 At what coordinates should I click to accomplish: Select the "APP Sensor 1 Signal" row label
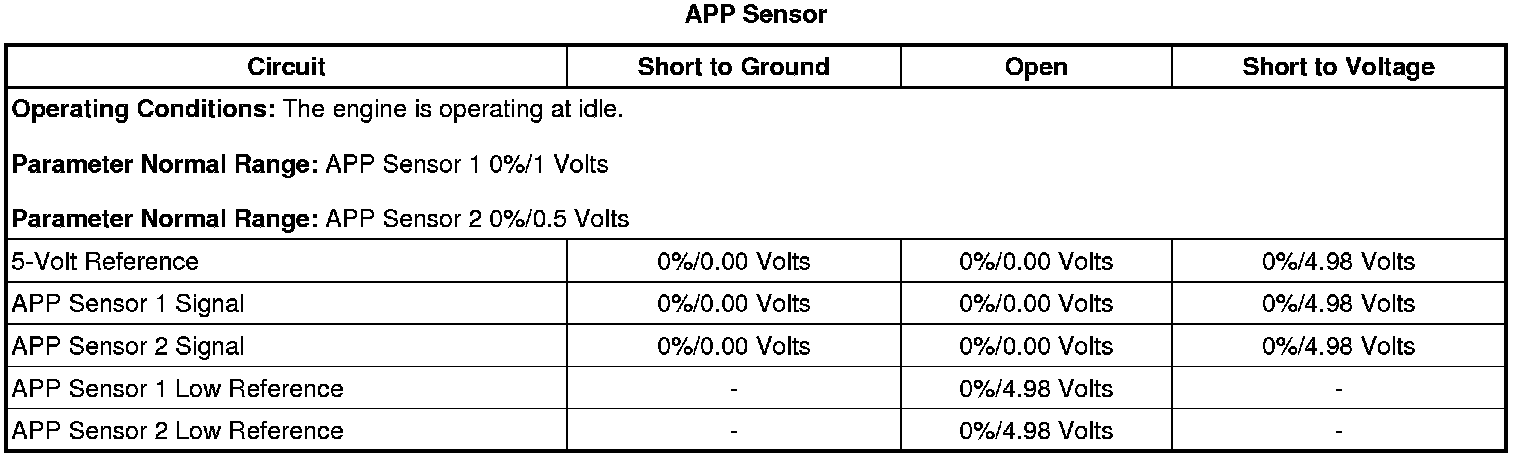click(x=127, y=304)
